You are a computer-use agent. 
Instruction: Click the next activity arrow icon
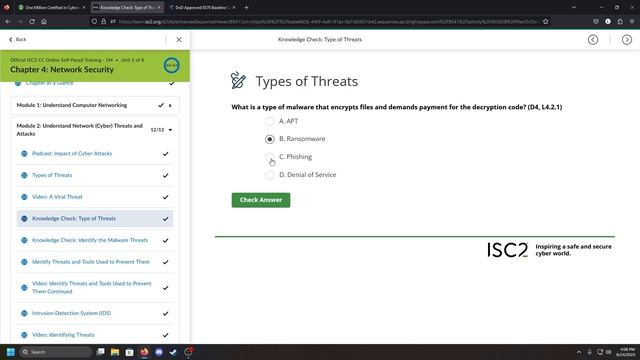627,40
